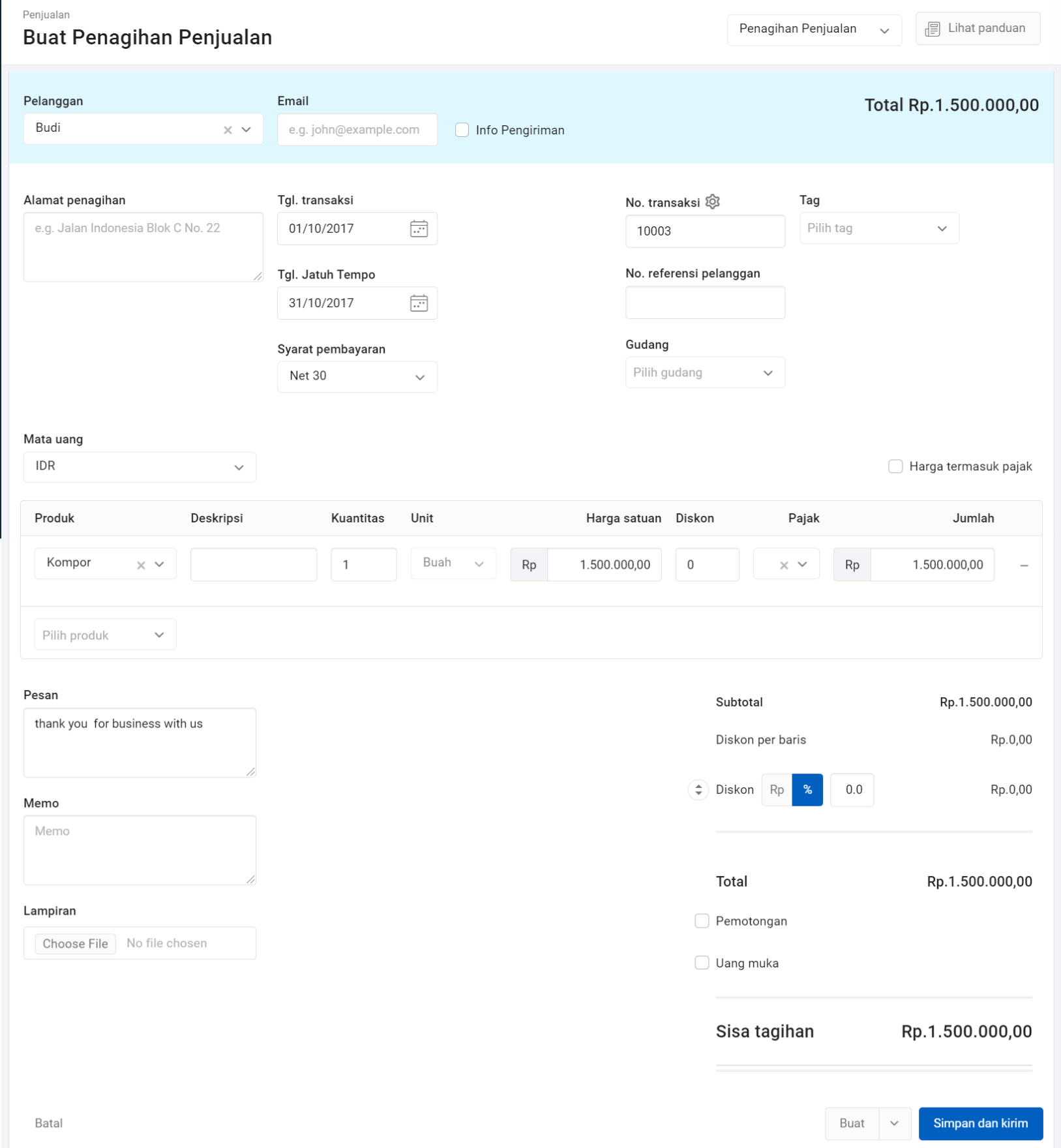Click the Jumlah column header

(x=973, y=518)
